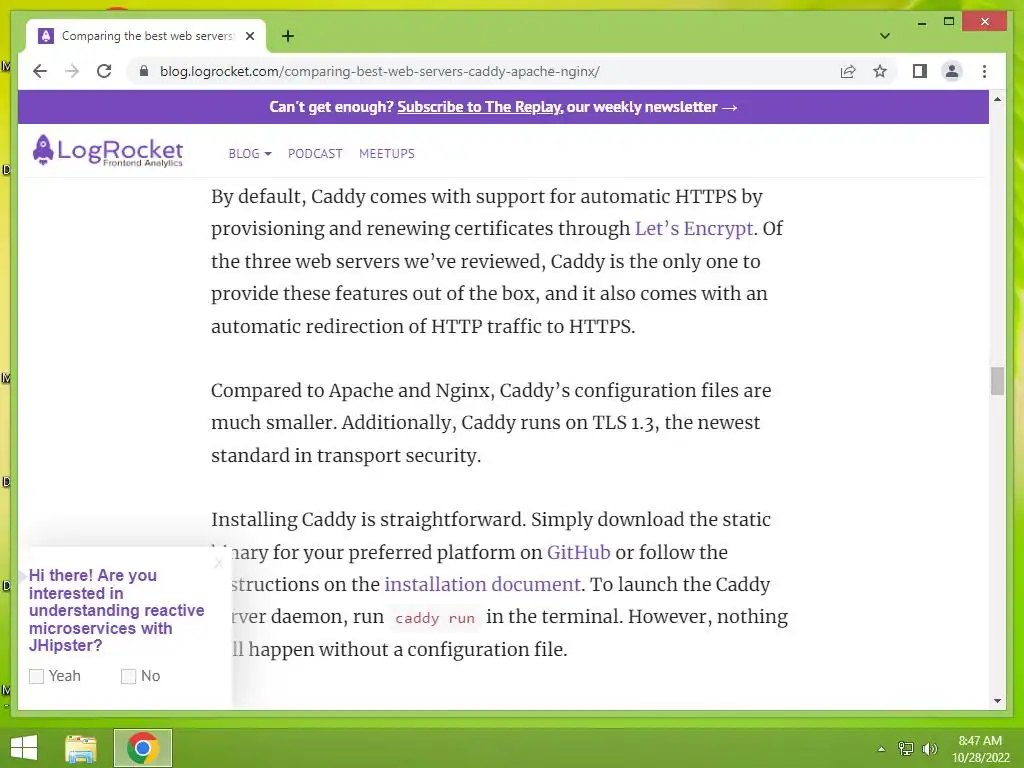Viewport: 1024px width, 768px height.
Task: Reload the current page
Action: [104, 71]
